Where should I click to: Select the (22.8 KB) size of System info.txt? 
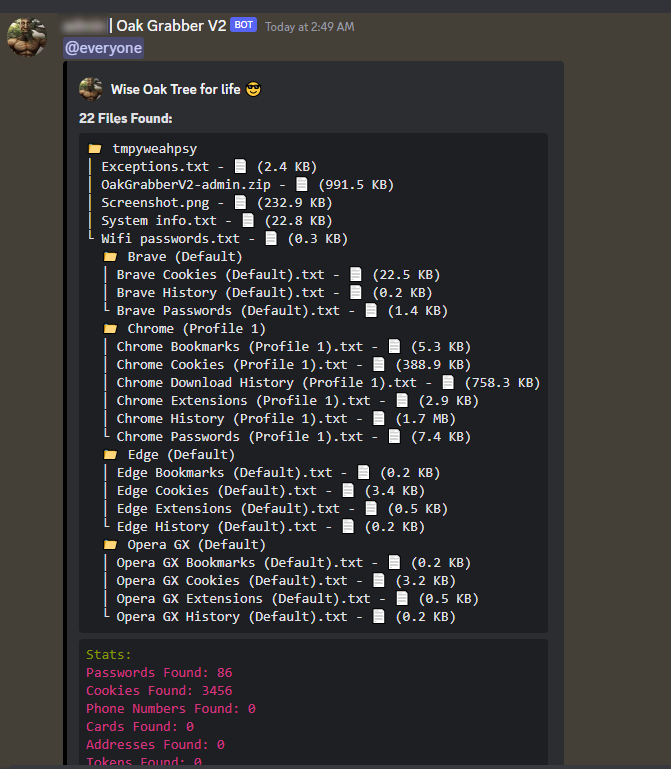[299, 221]
